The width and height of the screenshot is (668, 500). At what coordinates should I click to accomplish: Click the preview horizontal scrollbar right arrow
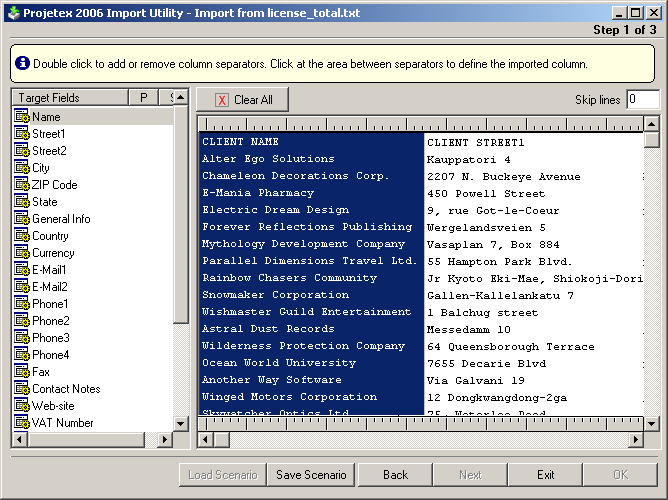[x=635, y=440]
